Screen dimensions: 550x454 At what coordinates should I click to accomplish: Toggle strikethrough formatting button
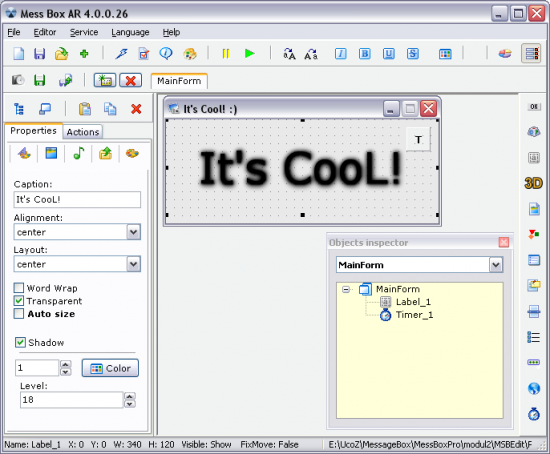413,54
